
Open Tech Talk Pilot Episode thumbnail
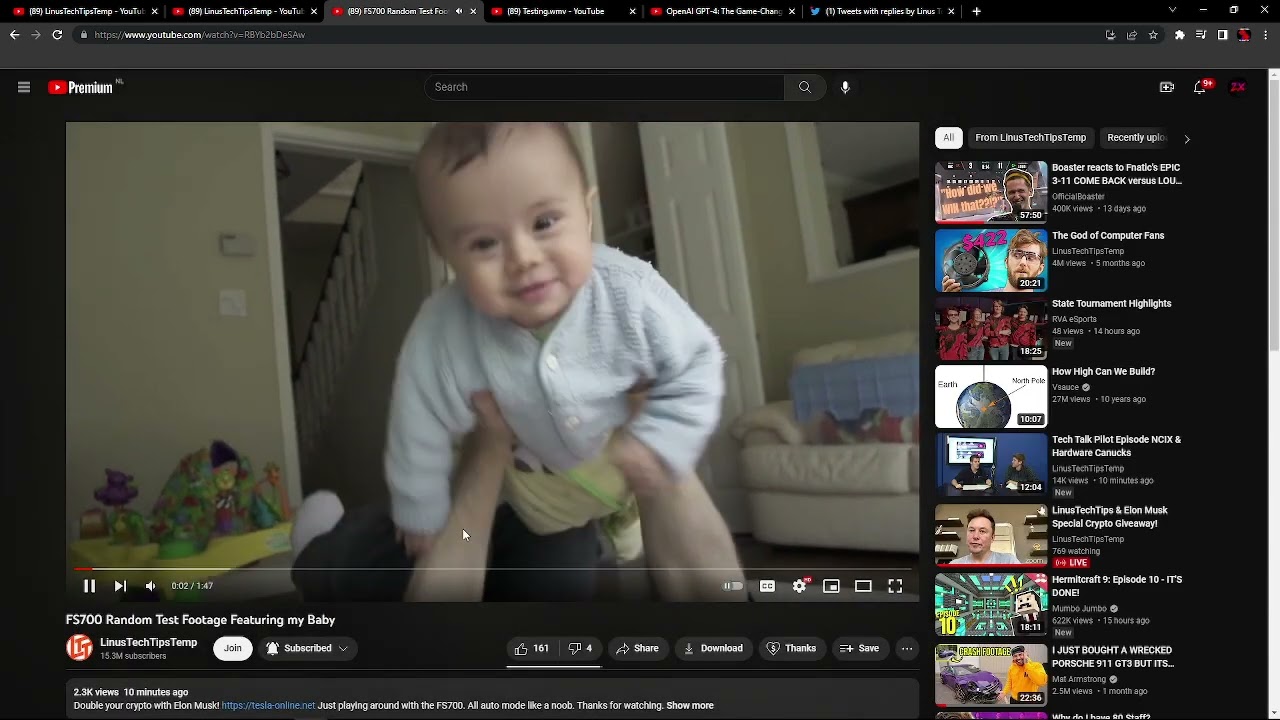[x=991, y=464]
